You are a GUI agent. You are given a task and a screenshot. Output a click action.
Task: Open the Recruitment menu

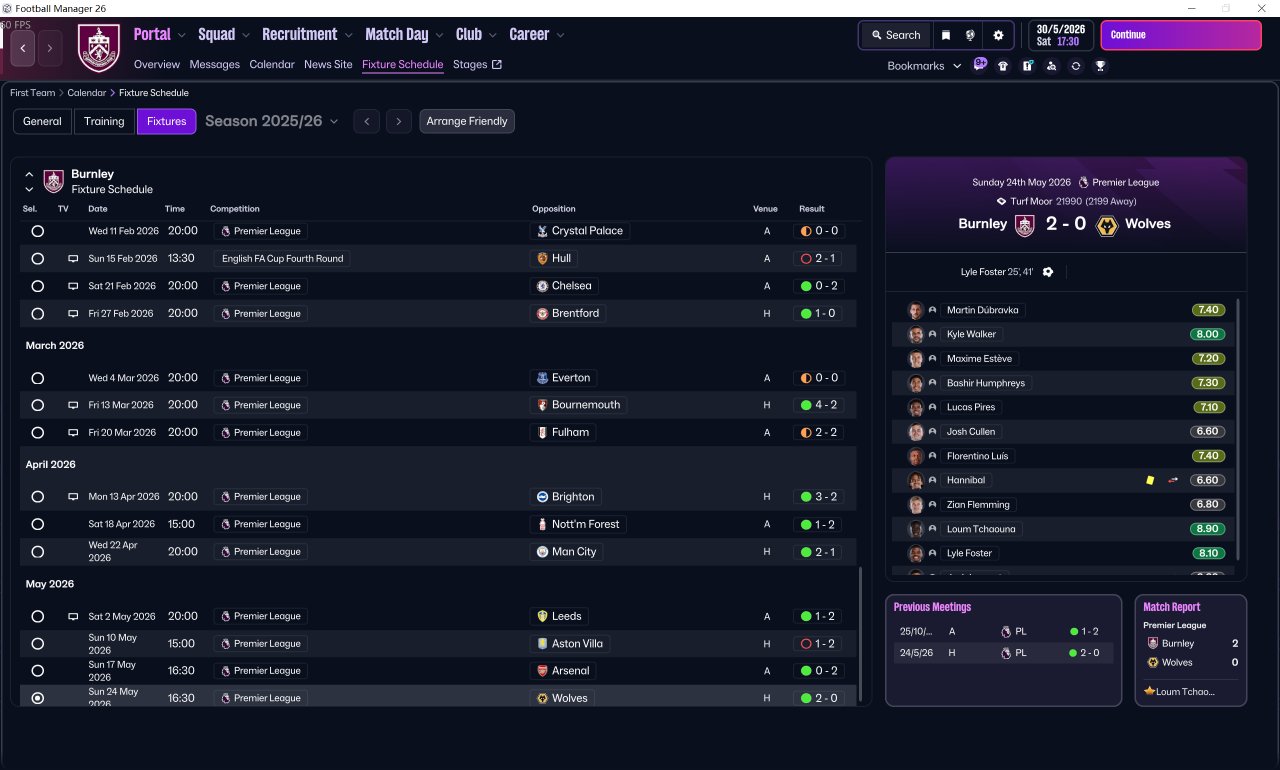pos(307,34)
